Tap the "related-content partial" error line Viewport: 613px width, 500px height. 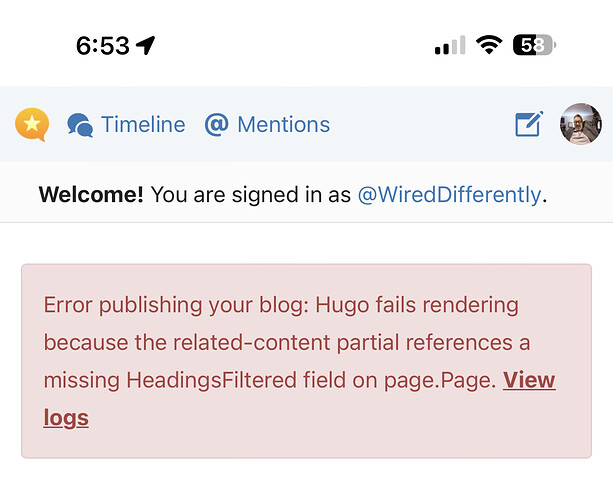(287, 342)
